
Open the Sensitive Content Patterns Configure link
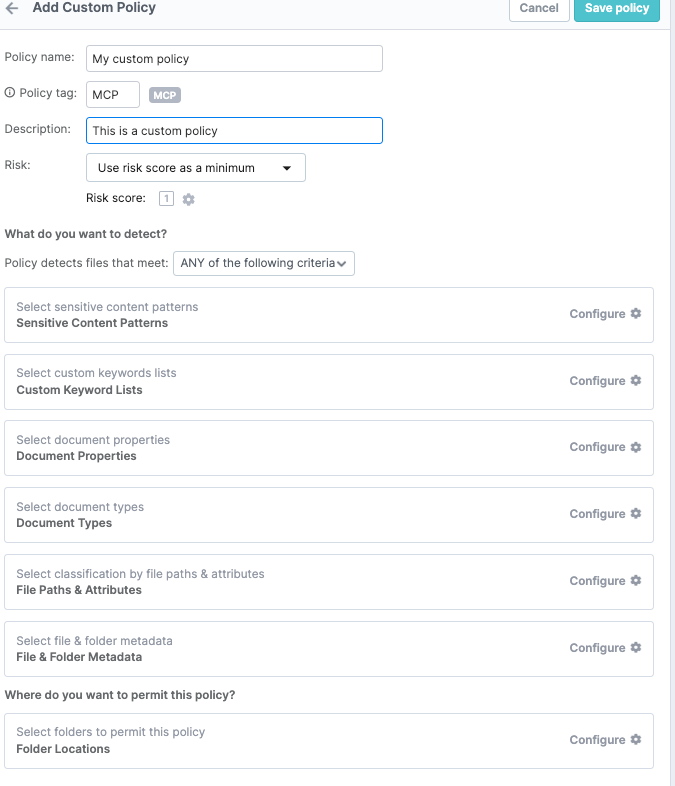click(x=597, y=314)
